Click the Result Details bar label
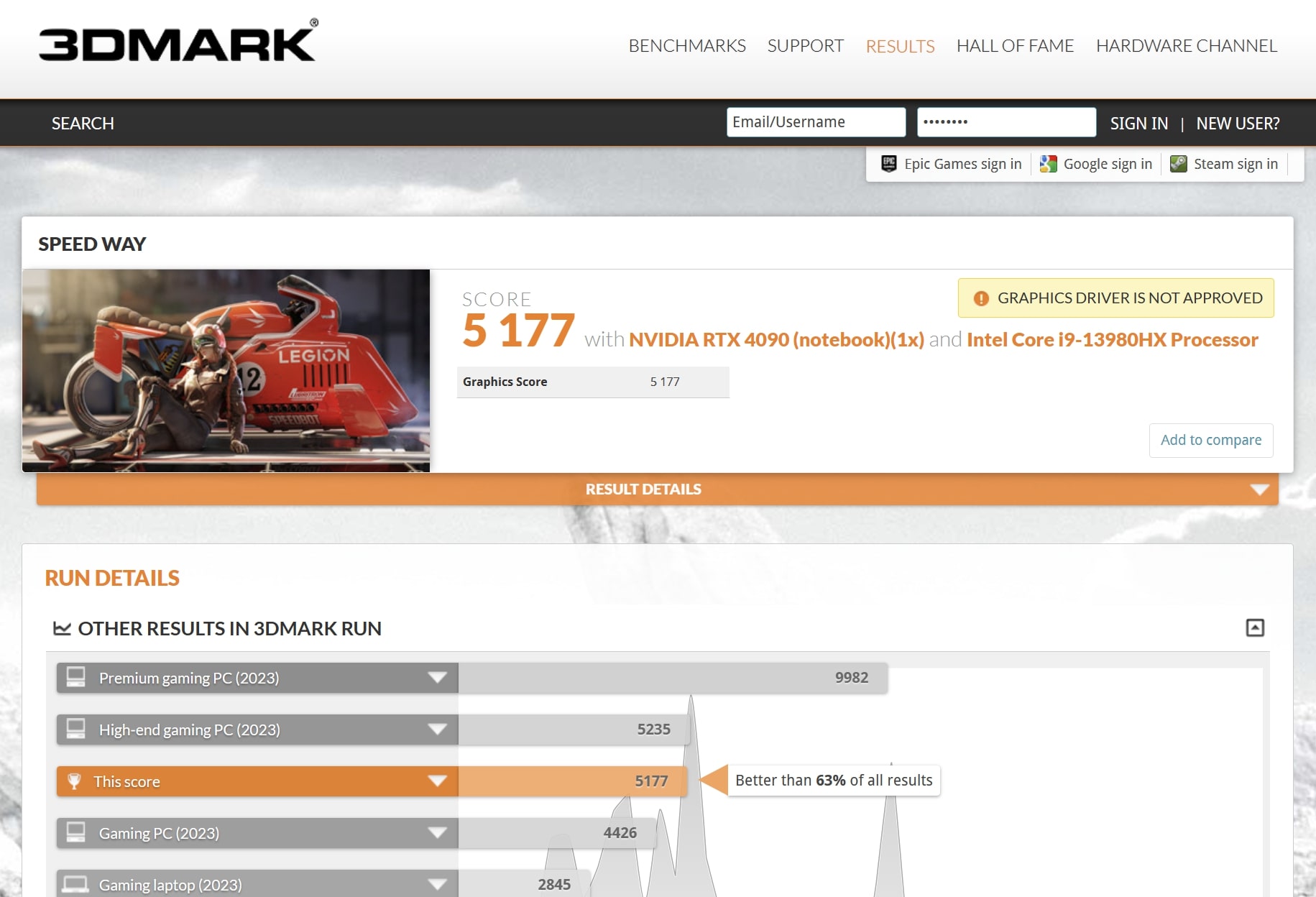The width and height of the screenshot is (1316, 897). click(643, 489)
